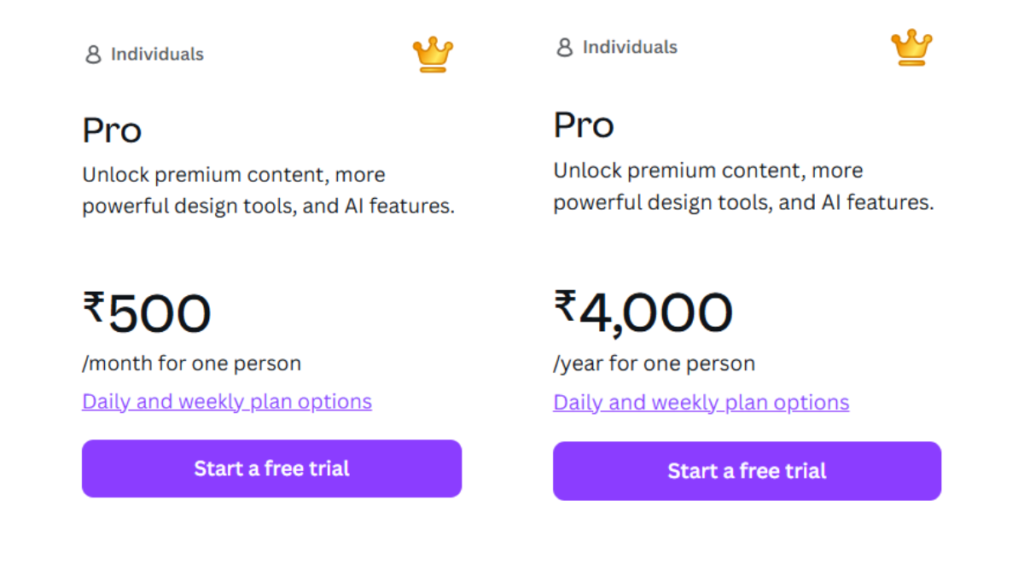This screenshot has height=576, width=1024.
Task: Click the Pro heading on the monthly card
Action: pos(111,130)
